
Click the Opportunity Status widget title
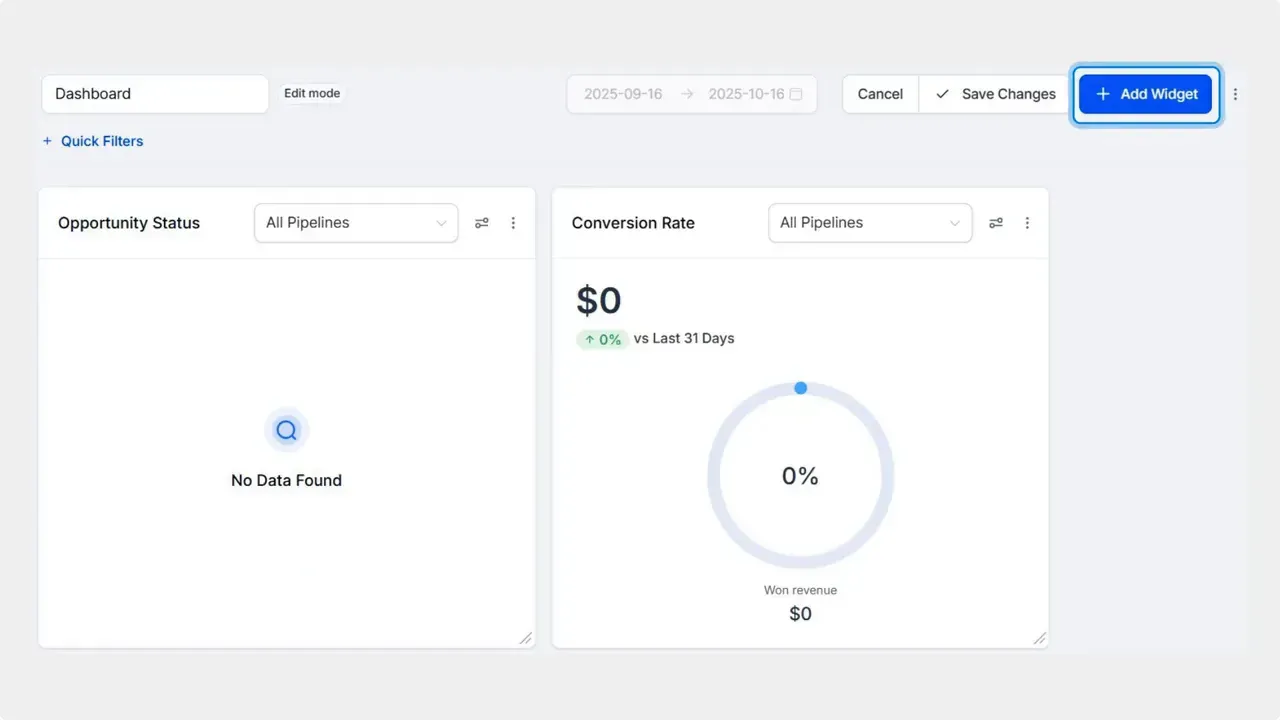[128, 222]
